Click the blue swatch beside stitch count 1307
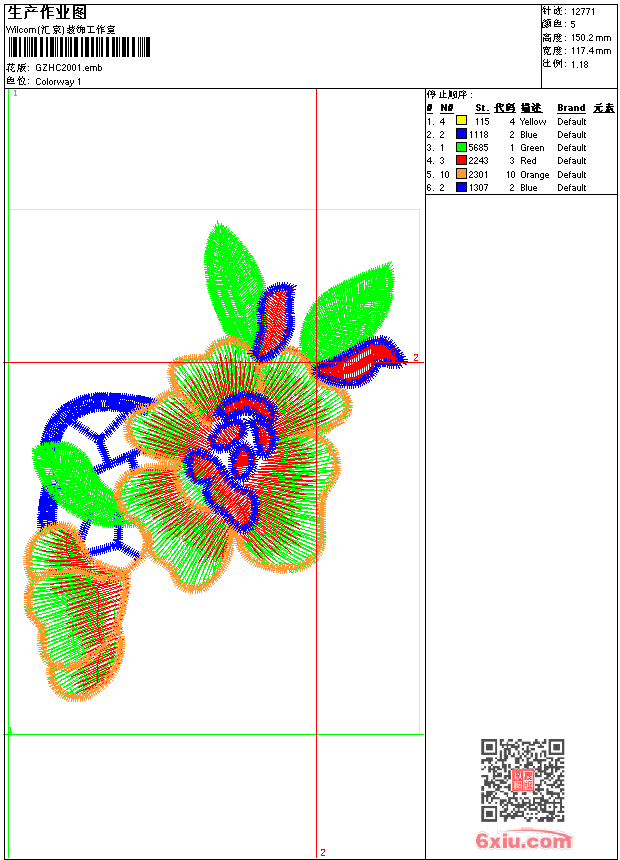Viewport: 620px width, 860px height. pos(461,187)
